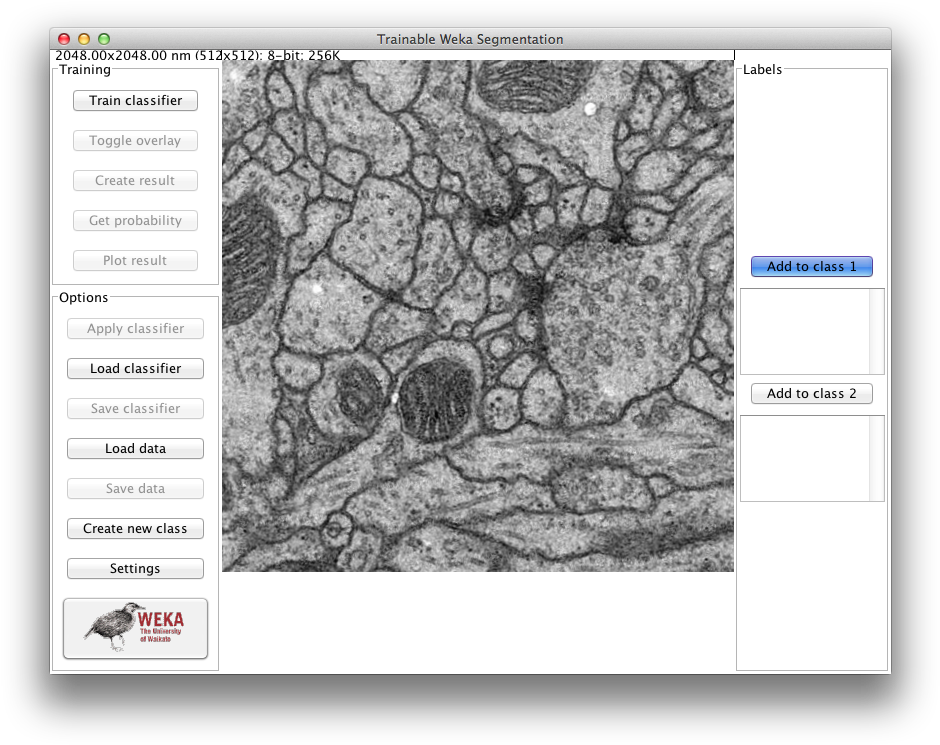
Task: Click the Save classifier button
Action: pos(135,409)
